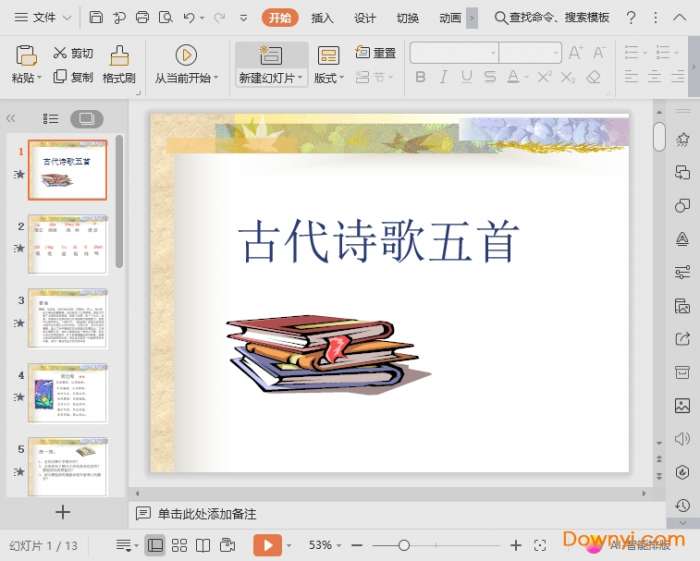The height and width of the screenshot is (561, 700).
Task: Undo the last action
Action: tap(189, 17)
